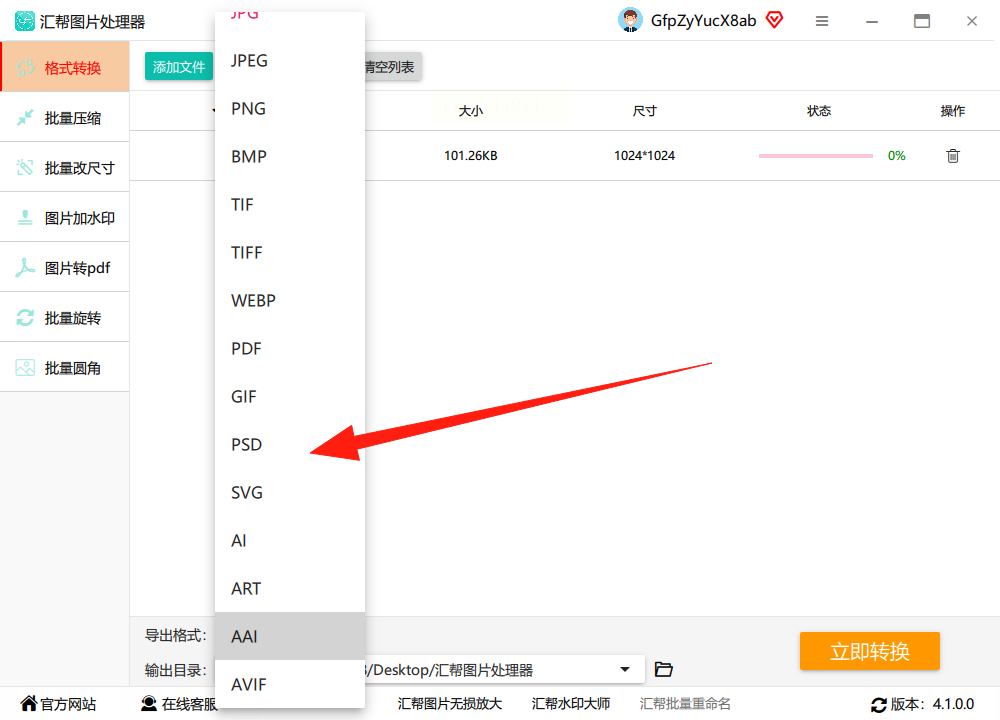Viewport: 1000px width, 720px height.
Task: Open 官方网站 home icon
Action: point(29,703)
